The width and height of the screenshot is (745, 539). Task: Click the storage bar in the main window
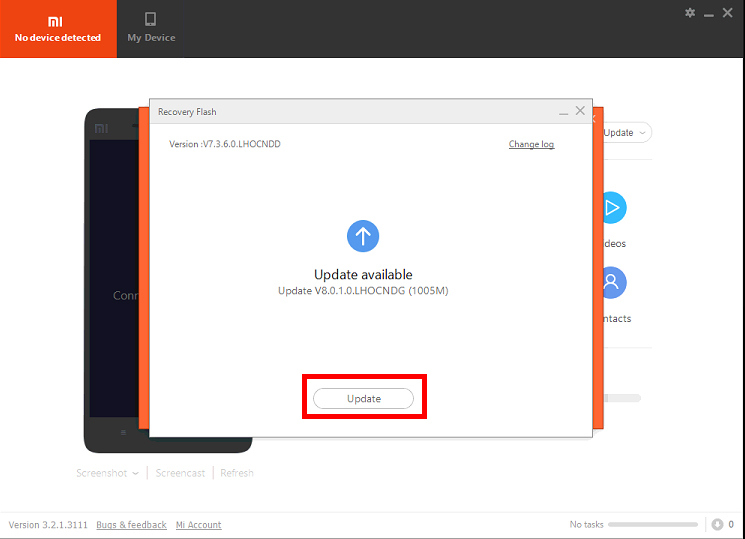(622, 398)
